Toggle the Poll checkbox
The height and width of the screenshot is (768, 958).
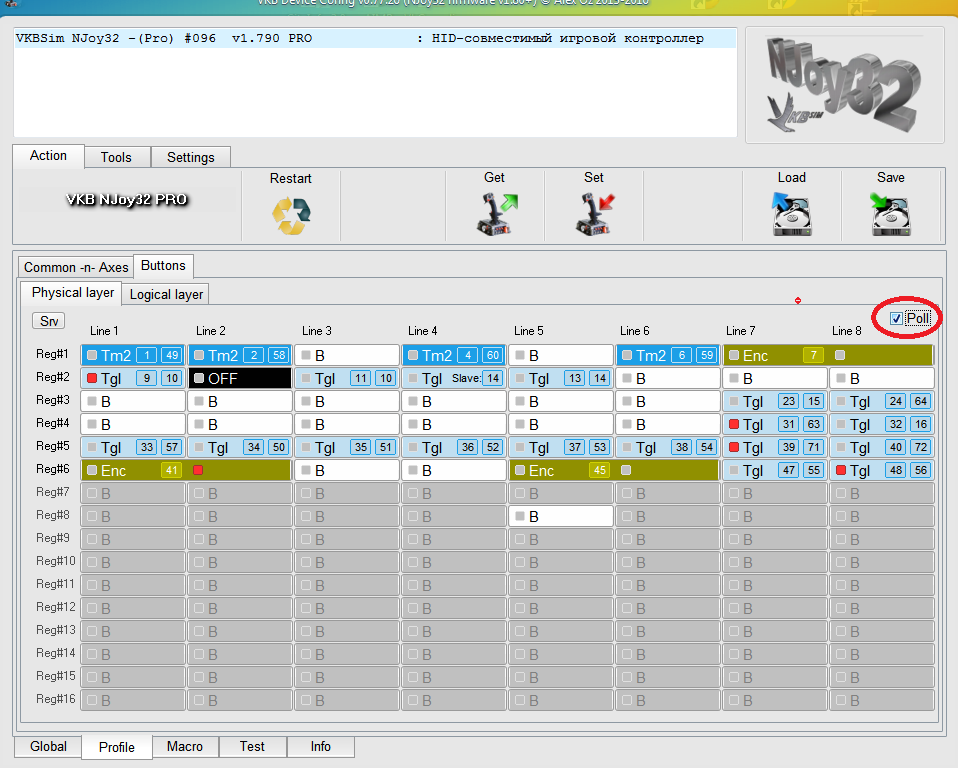[x=896, y=318]
